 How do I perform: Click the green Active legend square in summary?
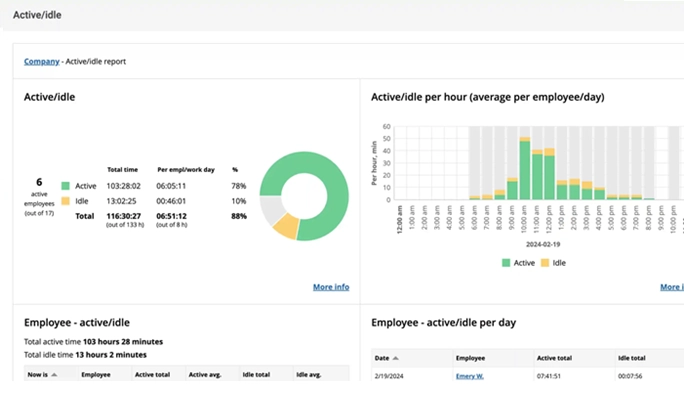[65, 186]
